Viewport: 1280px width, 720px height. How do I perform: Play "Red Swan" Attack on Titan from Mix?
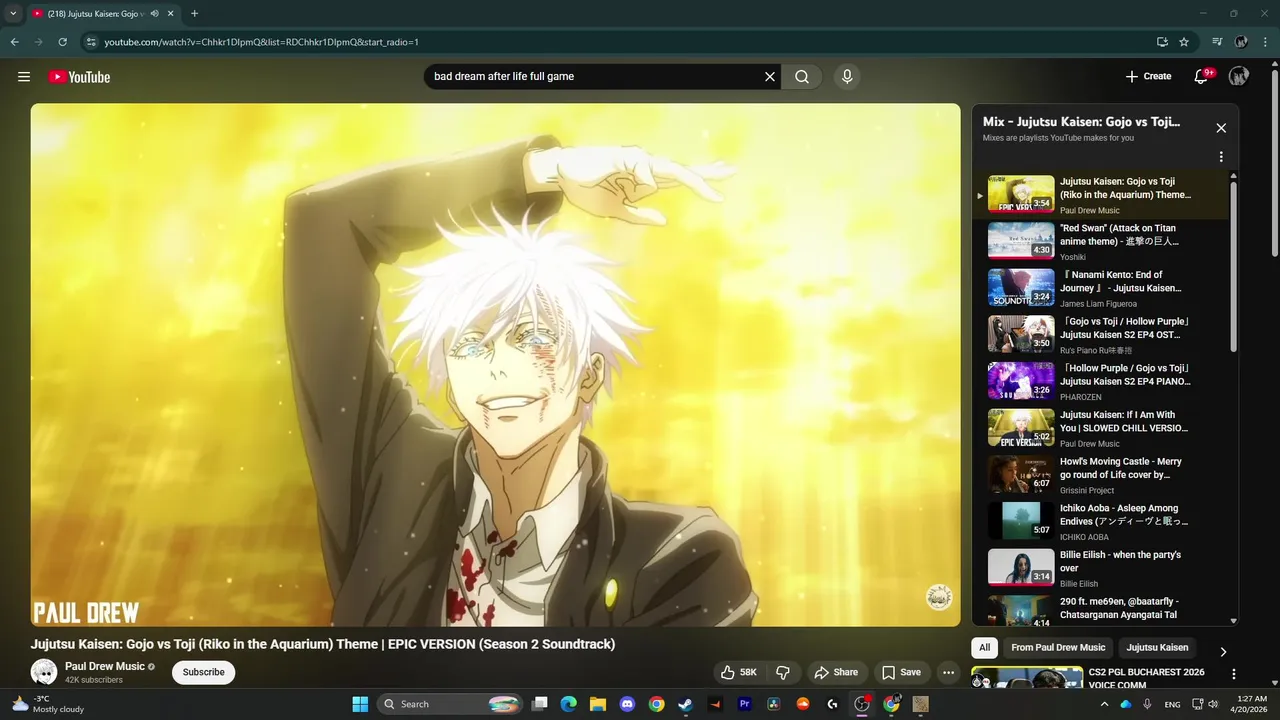1100,241
